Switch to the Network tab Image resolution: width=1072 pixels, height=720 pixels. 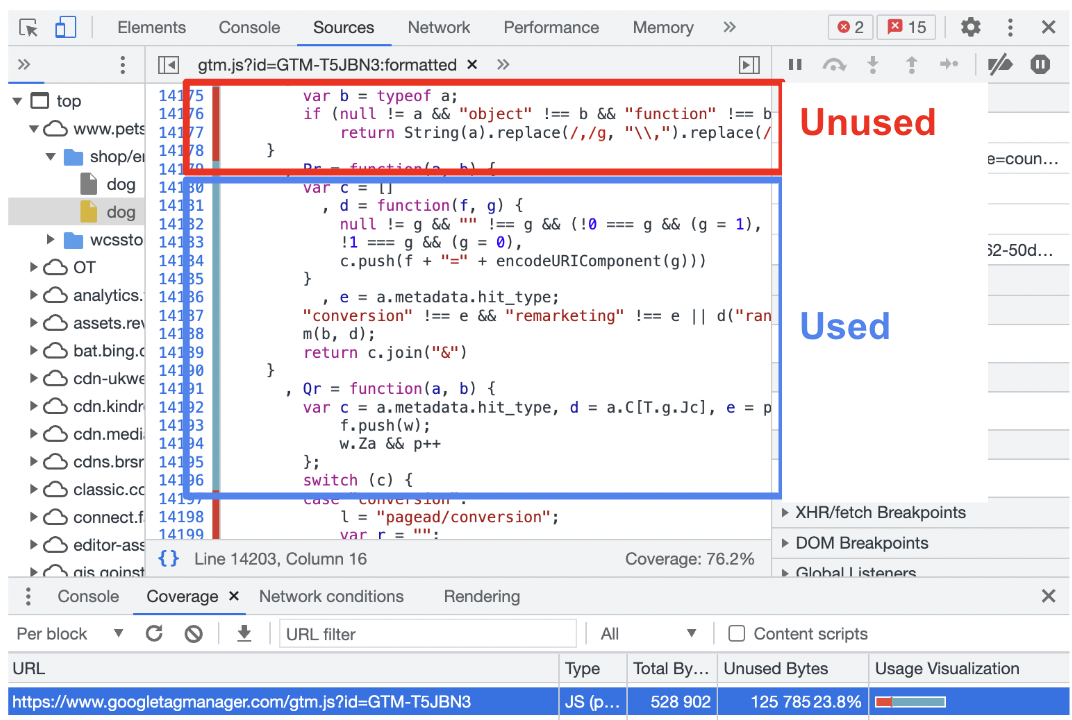(438, 27)
